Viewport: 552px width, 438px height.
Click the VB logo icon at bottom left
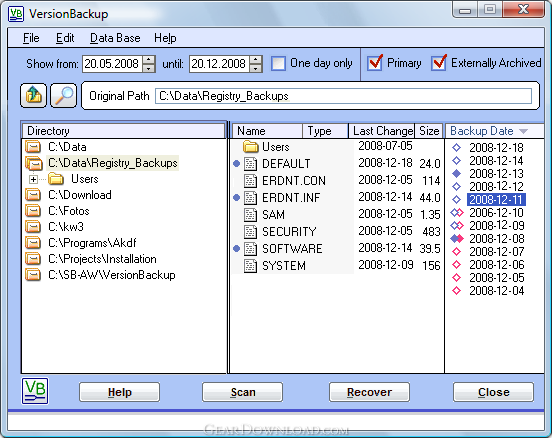(x=35, y=391)
